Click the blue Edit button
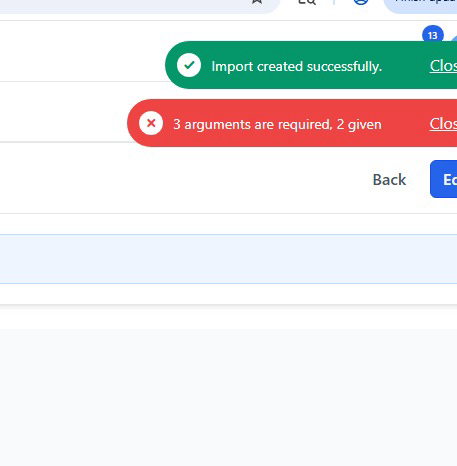Viewport: 457px width, 466px height. tap(444, 179)
